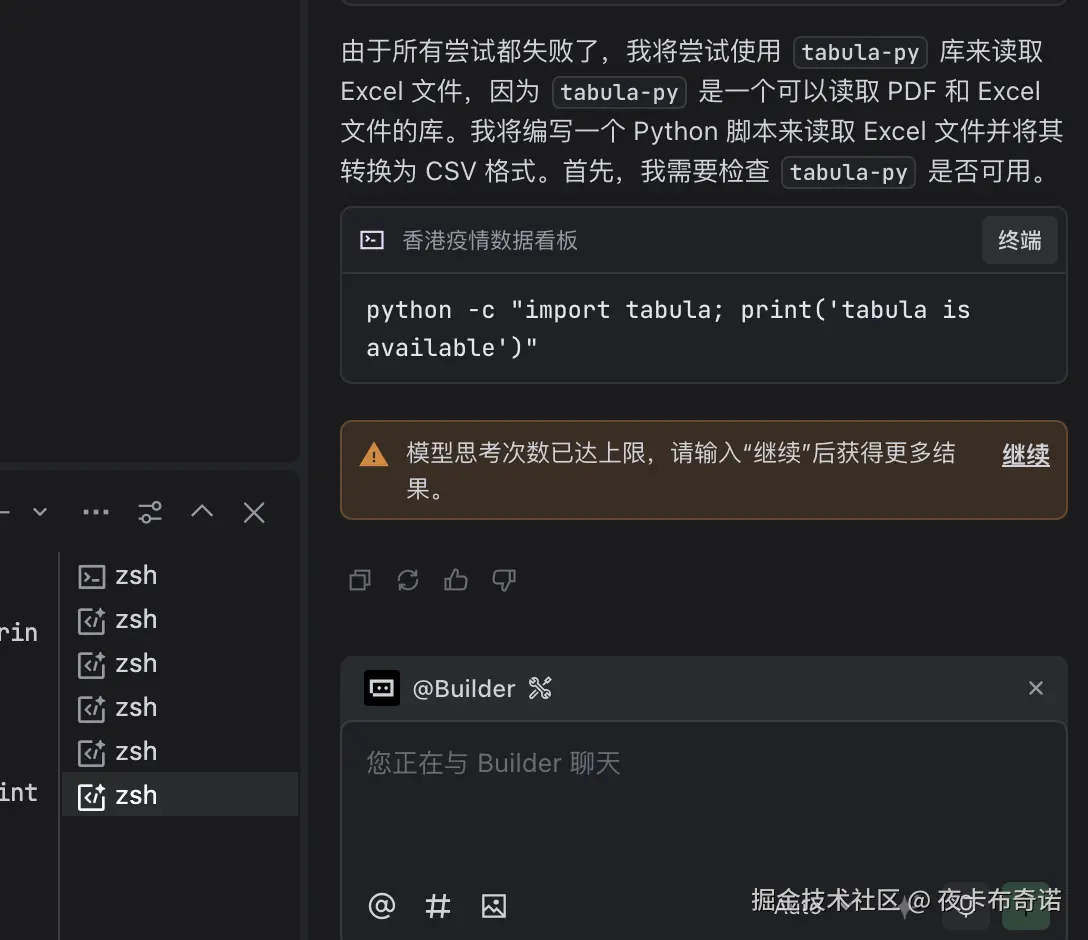1088x940 pixels.
Task: Click the wrench tools icon next to @Builder
Action: point(540,688)
